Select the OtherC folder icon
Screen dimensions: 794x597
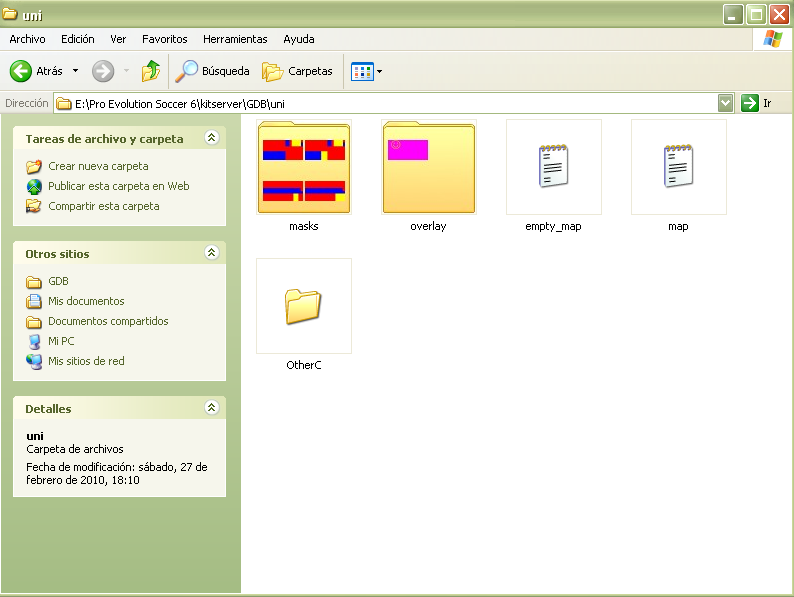303,306
